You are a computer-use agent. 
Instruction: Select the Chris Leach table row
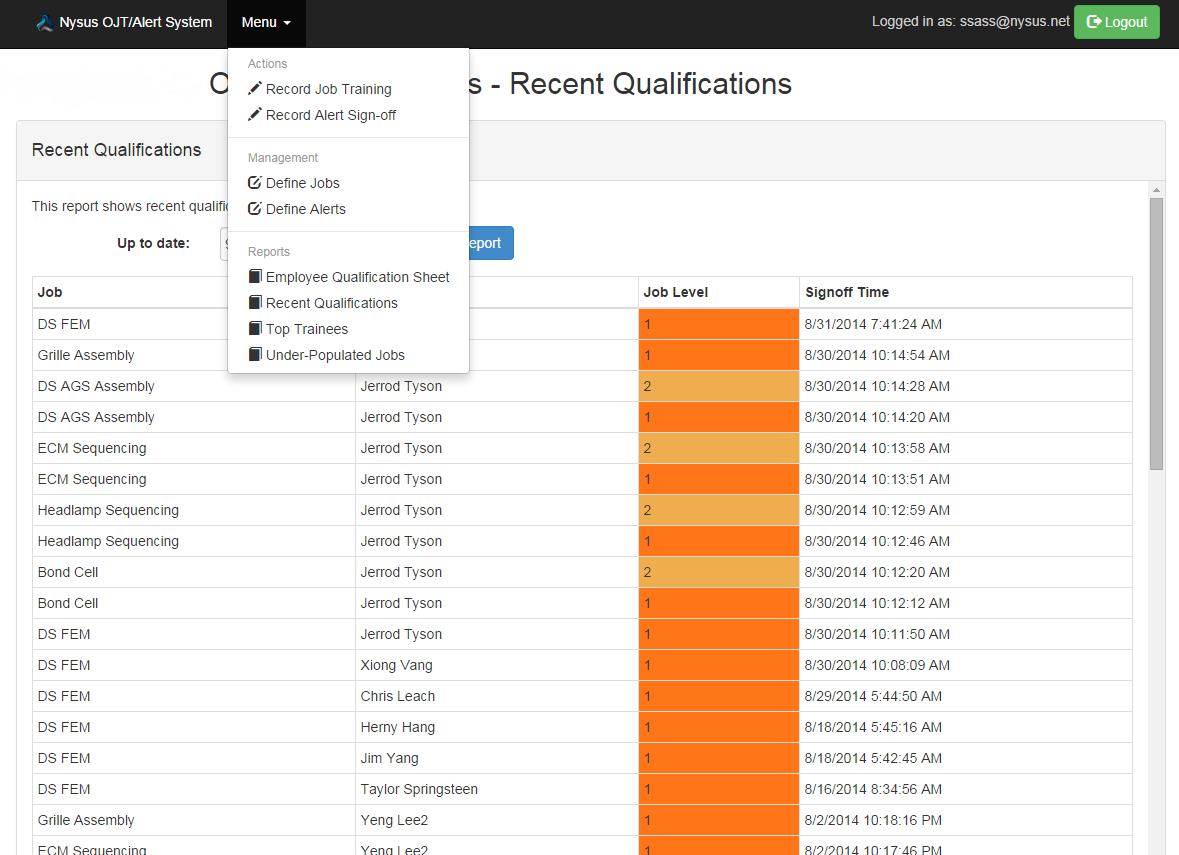pos(398,696)
